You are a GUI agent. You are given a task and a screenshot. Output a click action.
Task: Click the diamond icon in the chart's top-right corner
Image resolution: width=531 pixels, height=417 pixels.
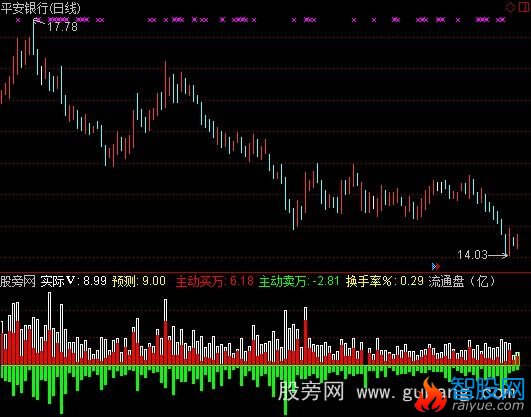coord(510,7)
